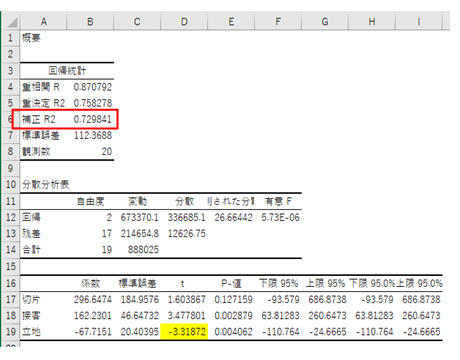Select value 214654.8
Image resolution: width=460 pixels, height=360 pixels.
(140, 233)
